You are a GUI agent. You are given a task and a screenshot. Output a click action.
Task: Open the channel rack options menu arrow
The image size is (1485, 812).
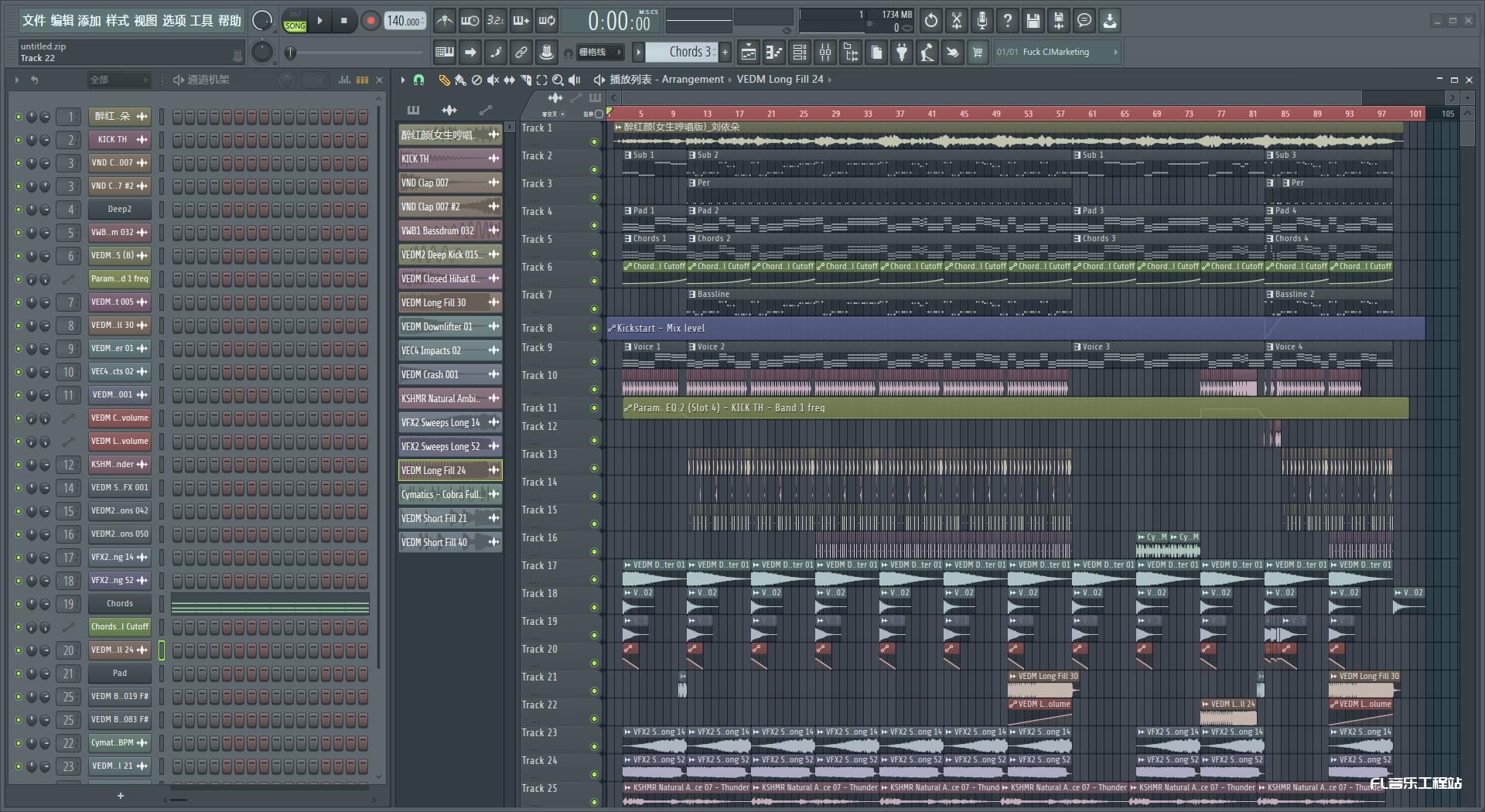click(x=17, y=80)
